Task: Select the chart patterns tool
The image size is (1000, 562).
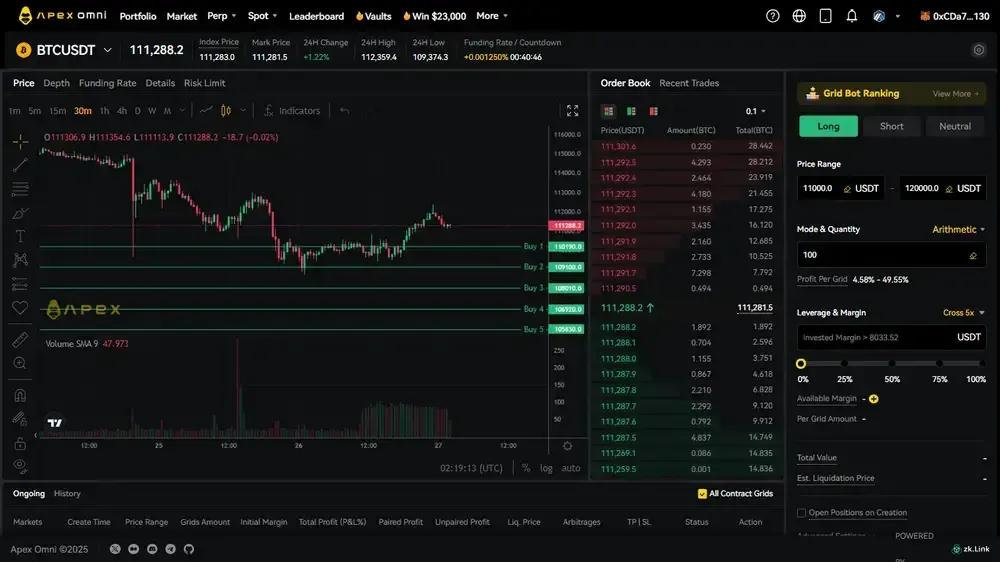Action: [x=20, y=260]
